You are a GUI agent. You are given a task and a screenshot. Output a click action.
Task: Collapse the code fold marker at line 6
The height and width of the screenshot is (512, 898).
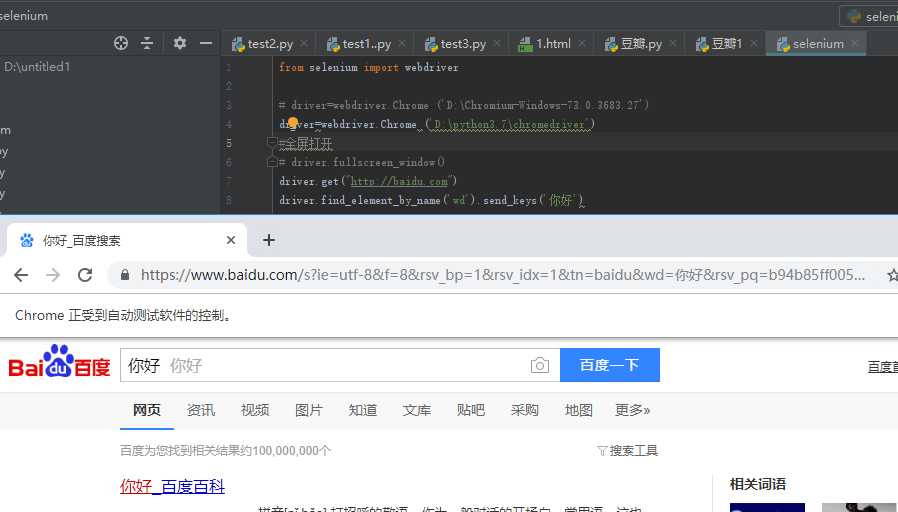pyautogui.click(x=272, y=163)
